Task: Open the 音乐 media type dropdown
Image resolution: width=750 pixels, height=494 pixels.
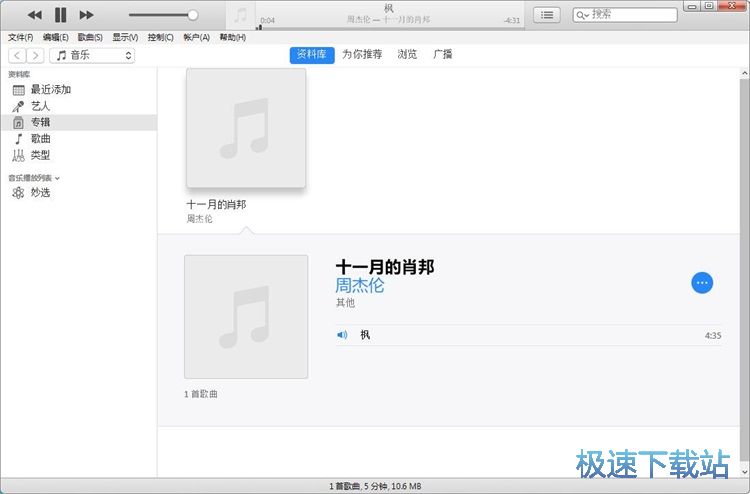Action: click(92, 55)
